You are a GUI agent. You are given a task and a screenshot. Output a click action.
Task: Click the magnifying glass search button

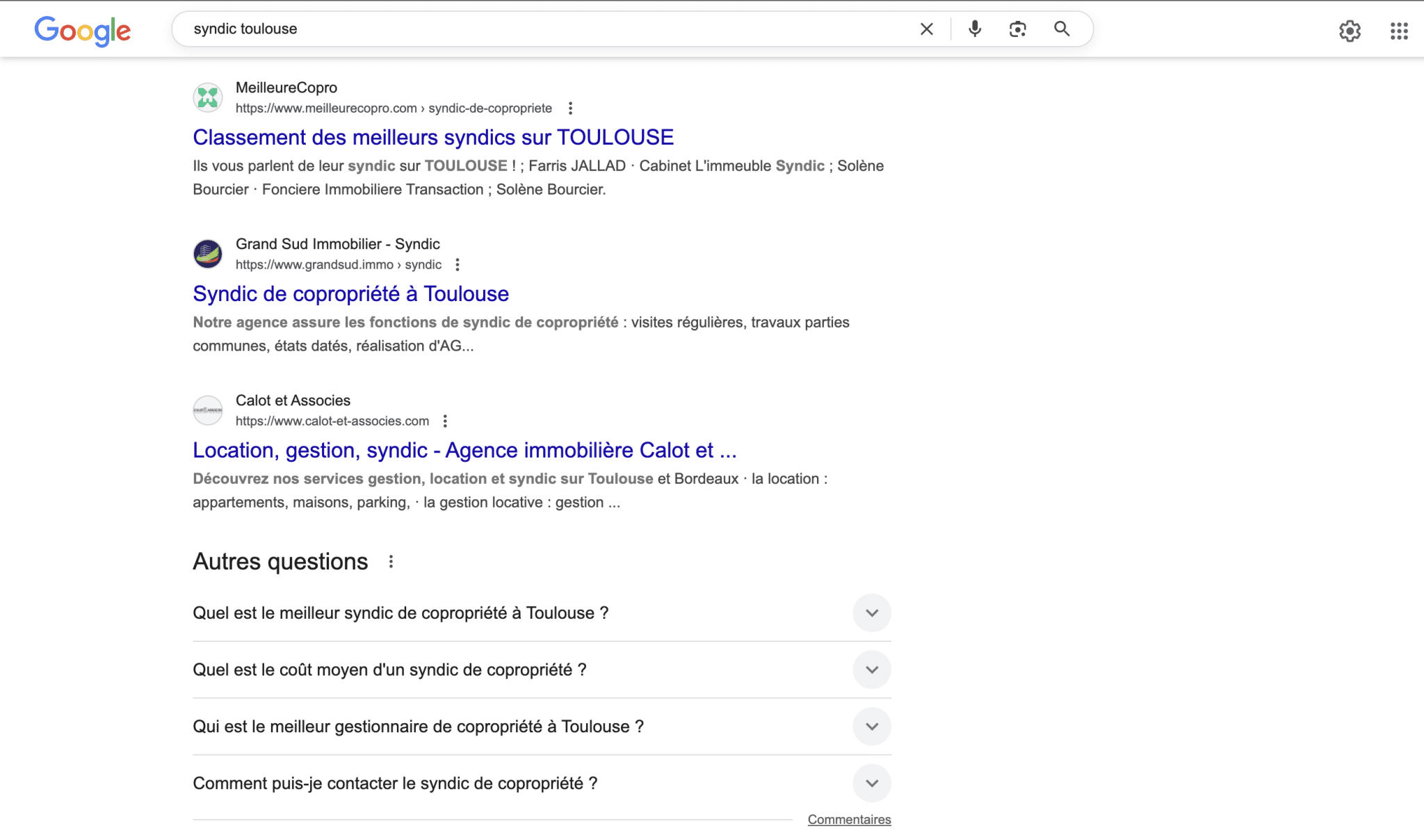tap(1061, 29)
